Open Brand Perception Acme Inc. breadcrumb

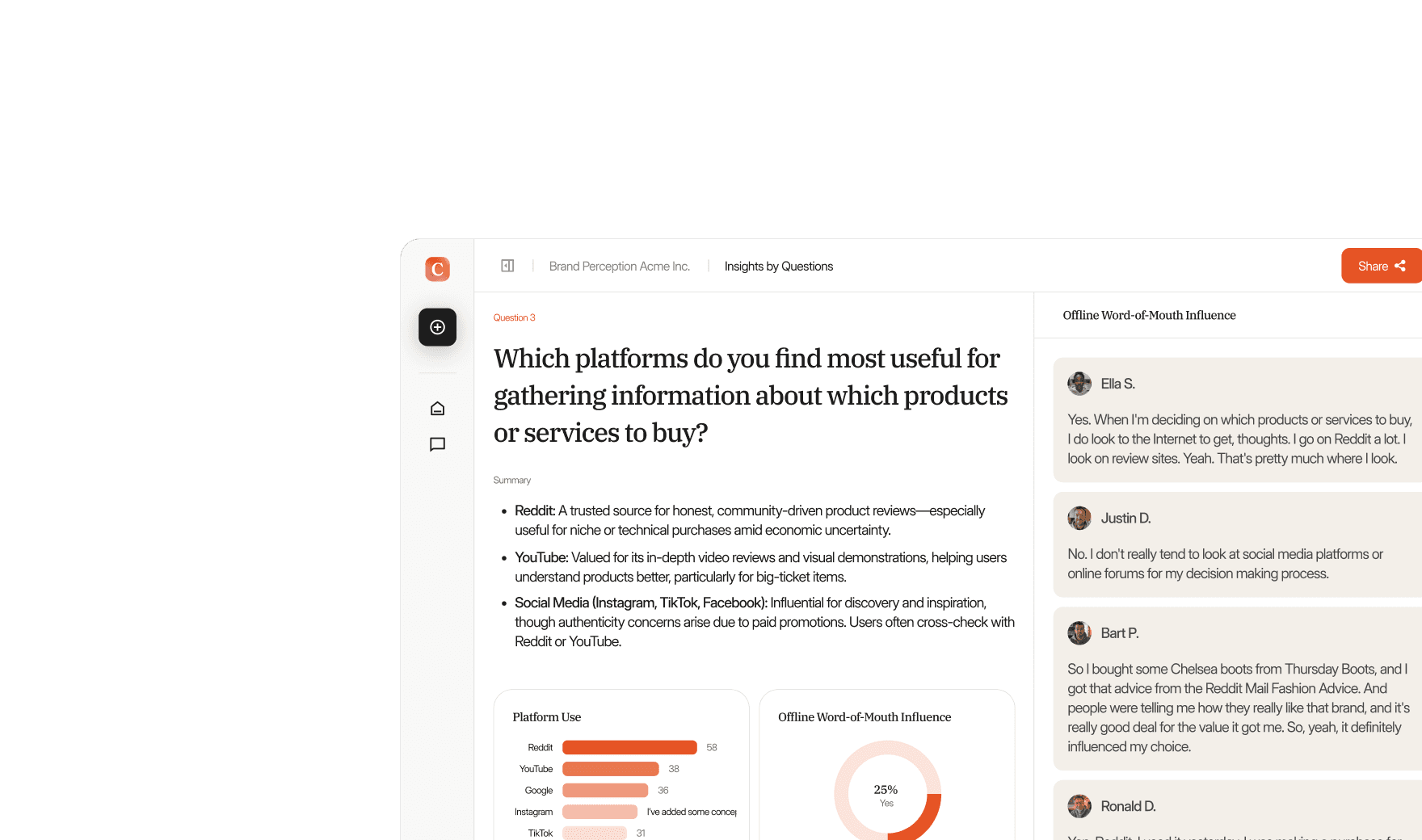click(620, 267)
